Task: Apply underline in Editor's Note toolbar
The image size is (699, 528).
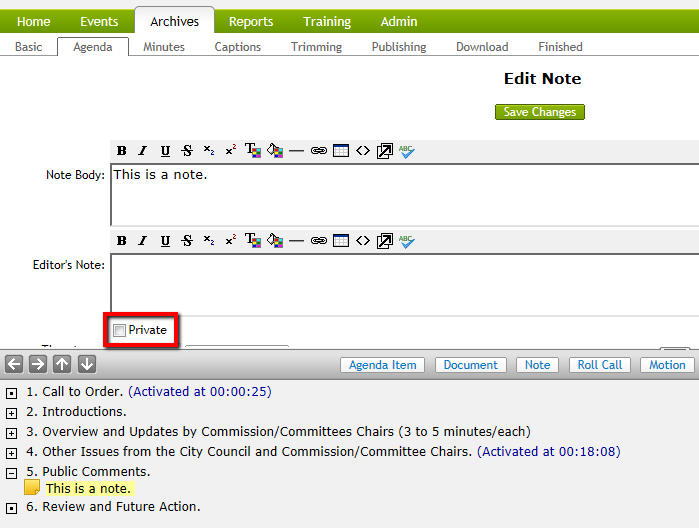Action: click(165, 241)
